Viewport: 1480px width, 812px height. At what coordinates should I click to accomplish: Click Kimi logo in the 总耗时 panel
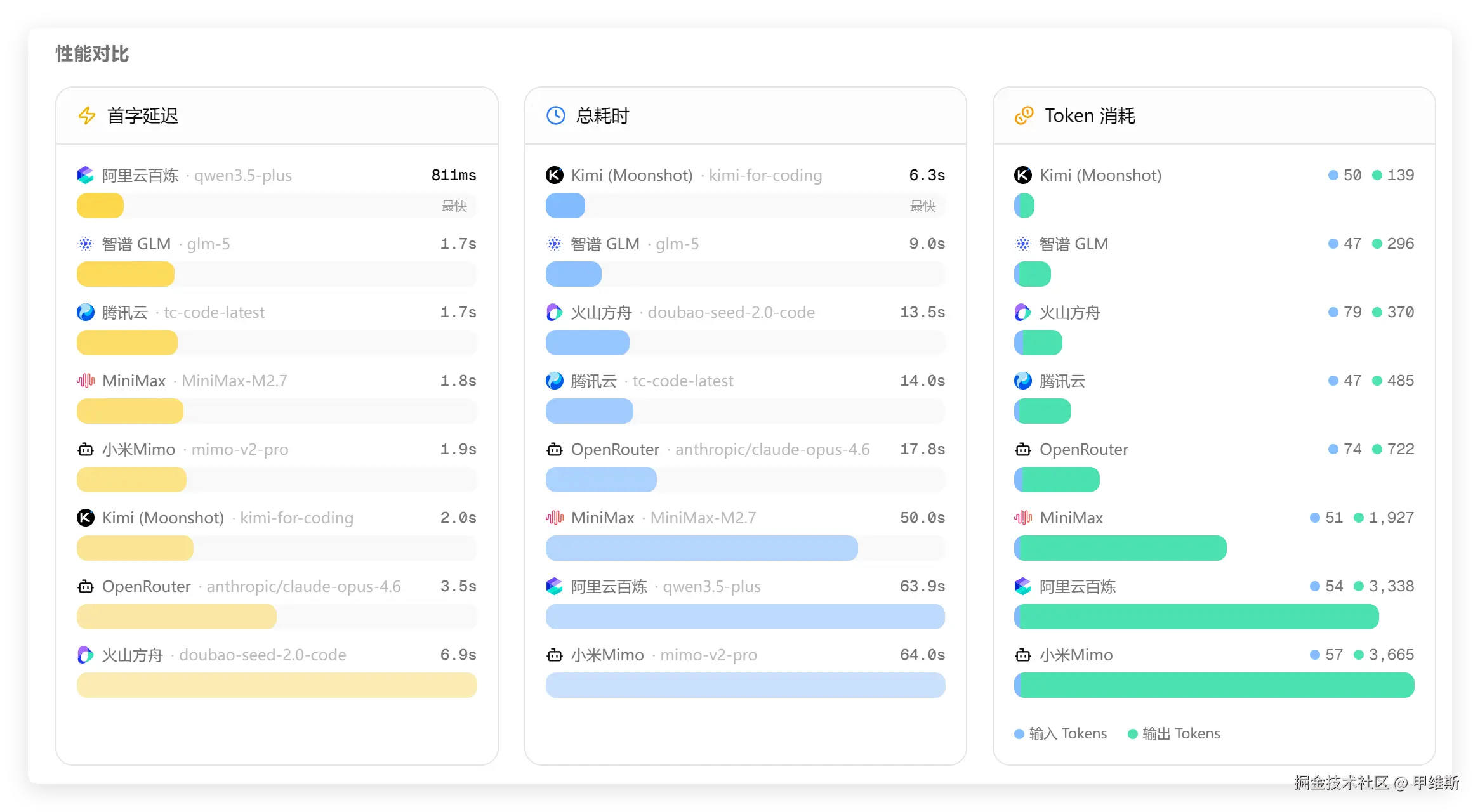pyautogui.click(x=555, y=175)
